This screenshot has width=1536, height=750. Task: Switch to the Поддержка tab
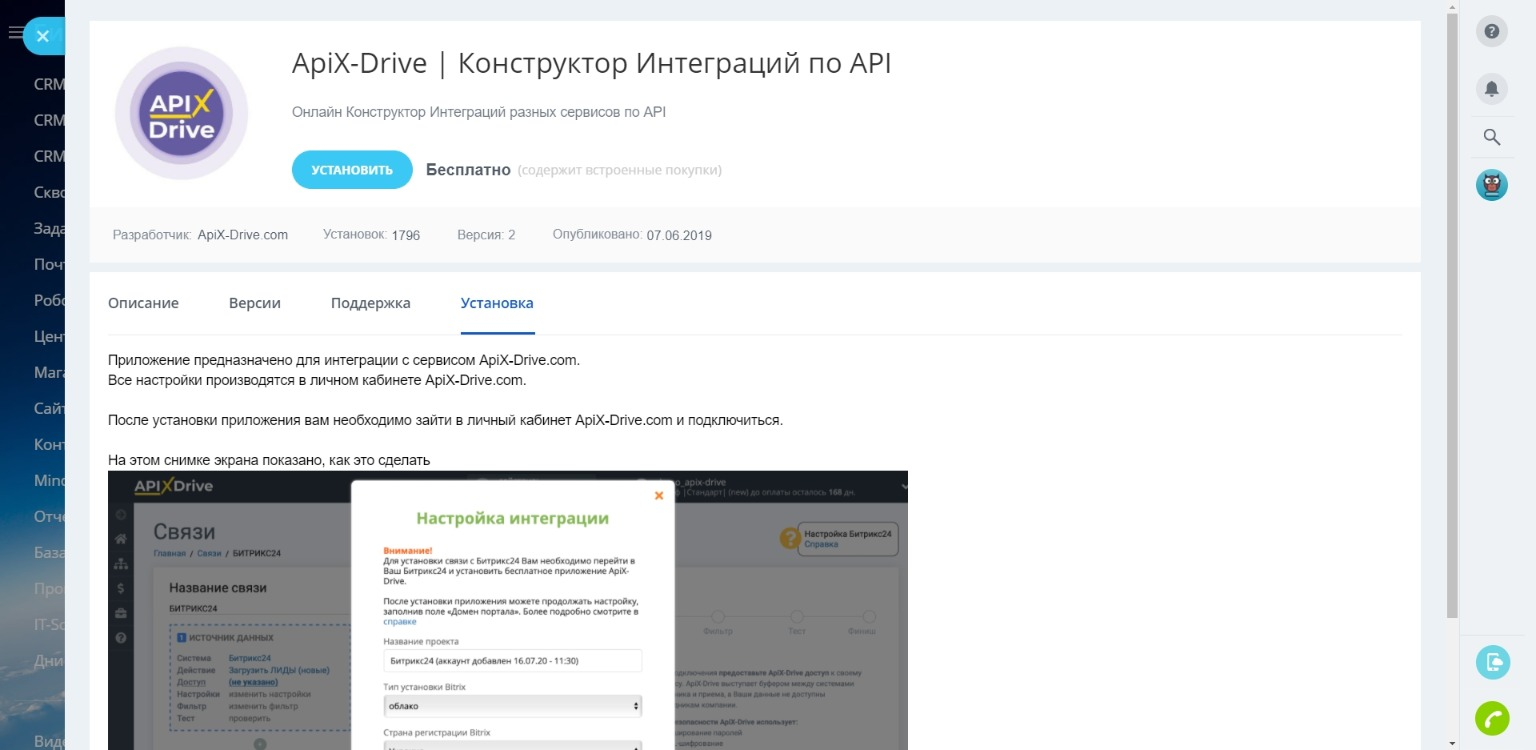[371, 303]
